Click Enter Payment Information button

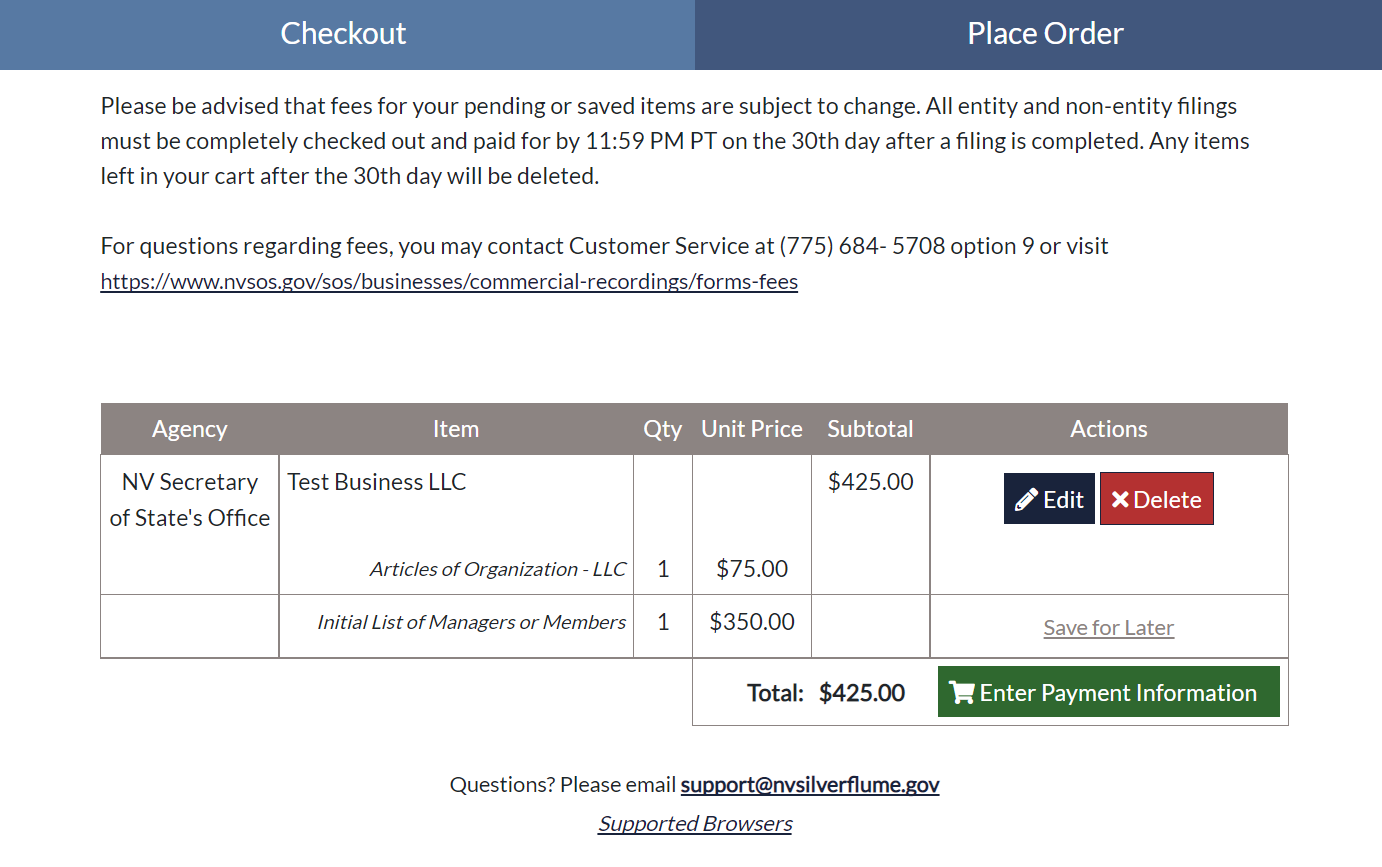pyautogui.click(x=1108, y=692)
